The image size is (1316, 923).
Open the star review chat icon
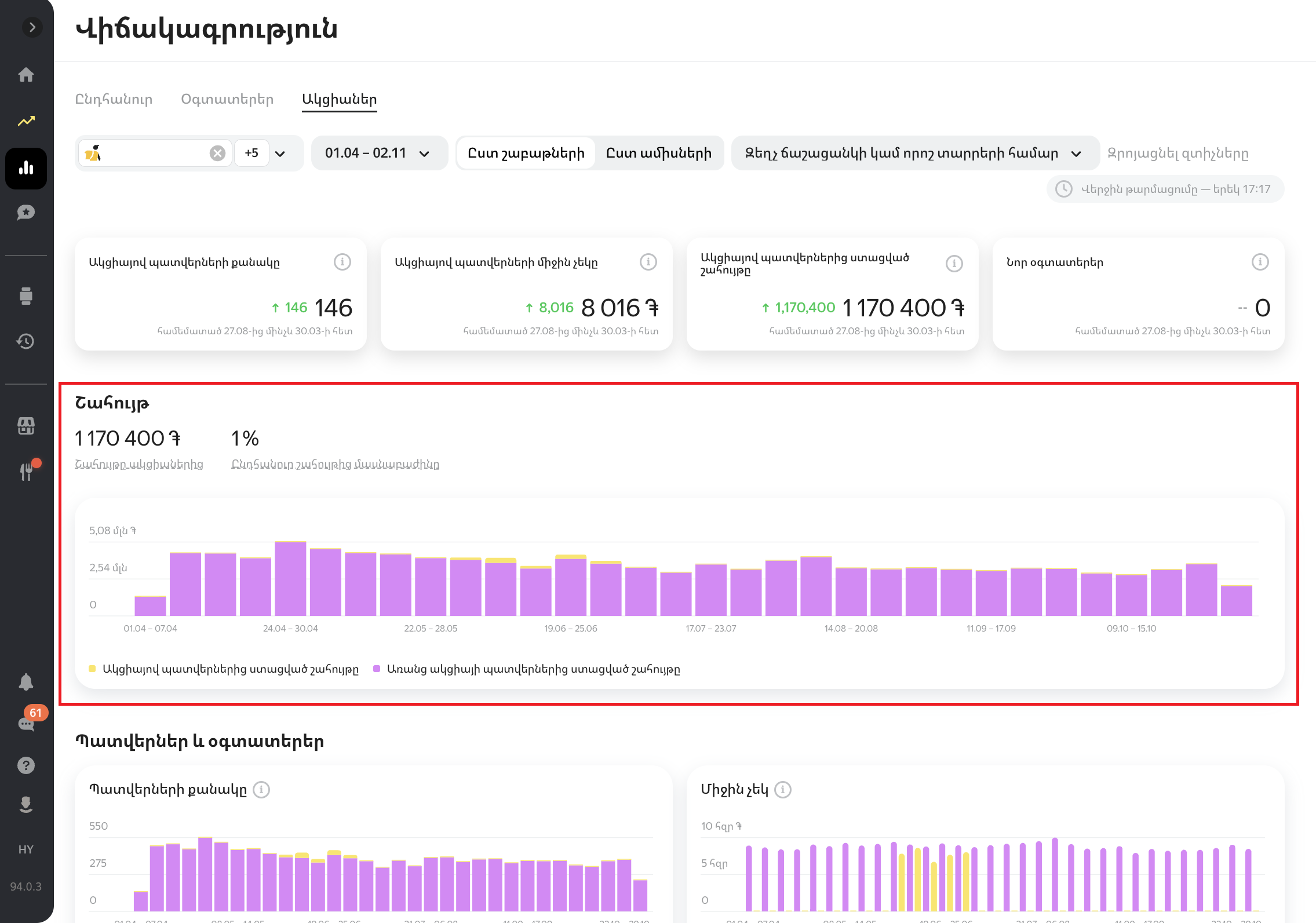tap(26, 213)
